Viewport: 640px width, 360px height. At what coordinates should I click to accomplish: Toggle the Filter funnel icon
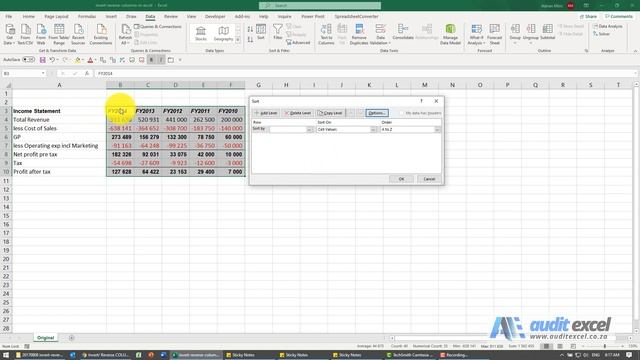[x=278, y=32]
